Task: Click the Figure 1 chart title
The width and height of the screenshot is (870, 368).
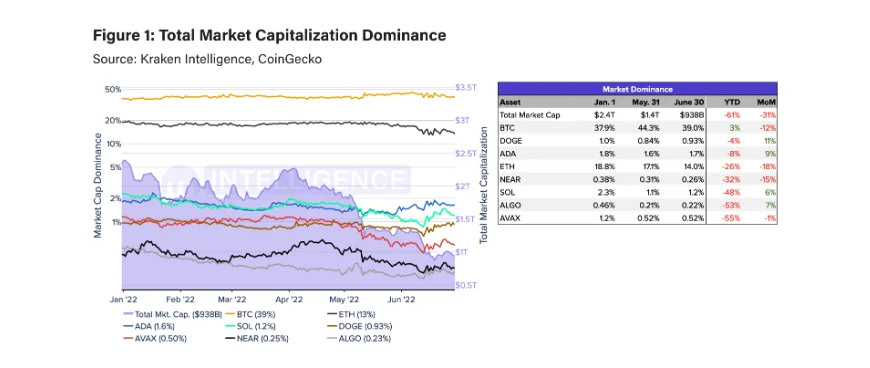Action: coord(270,36)
